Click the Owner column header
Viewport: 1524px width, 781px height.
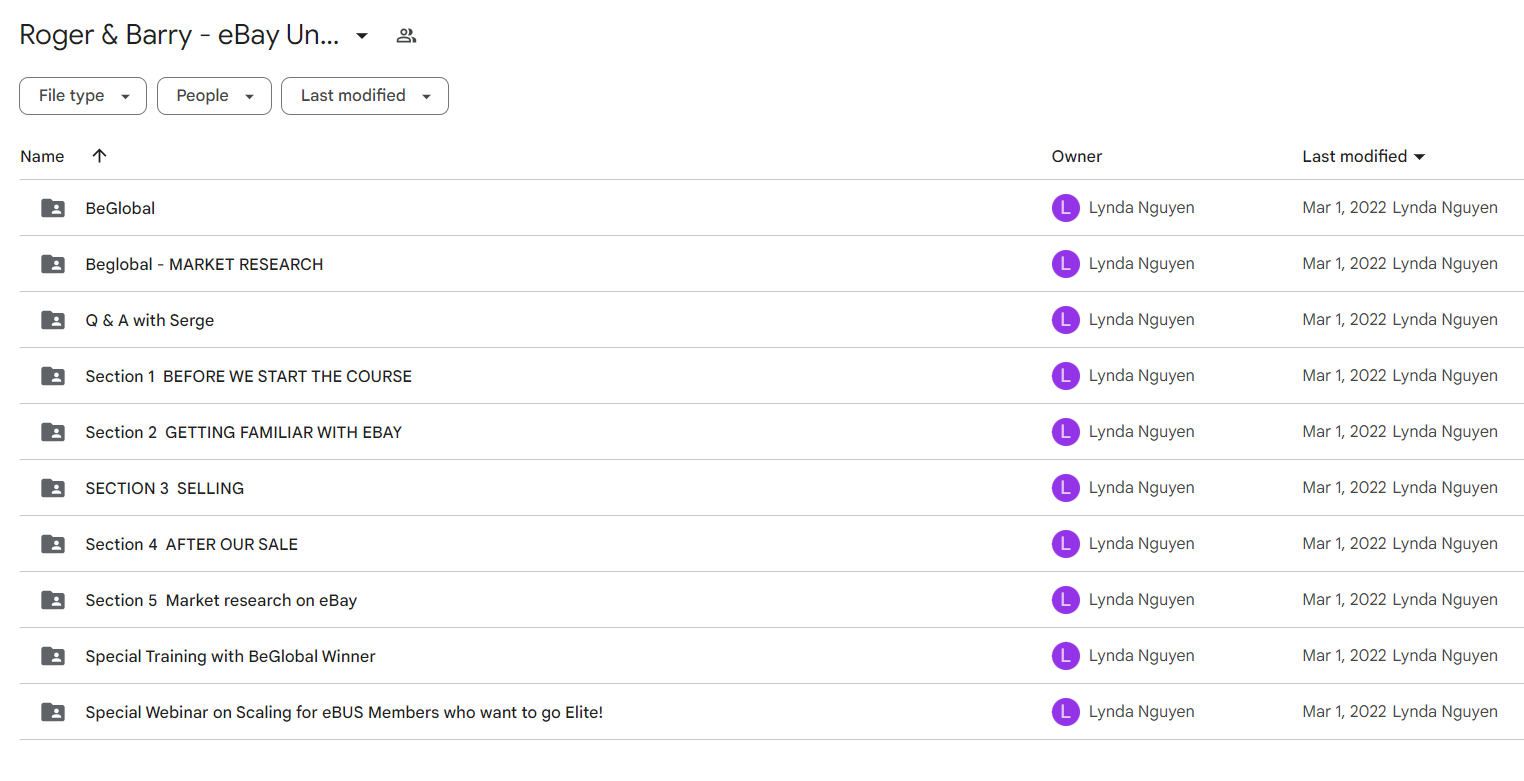tap(1077, 156)
